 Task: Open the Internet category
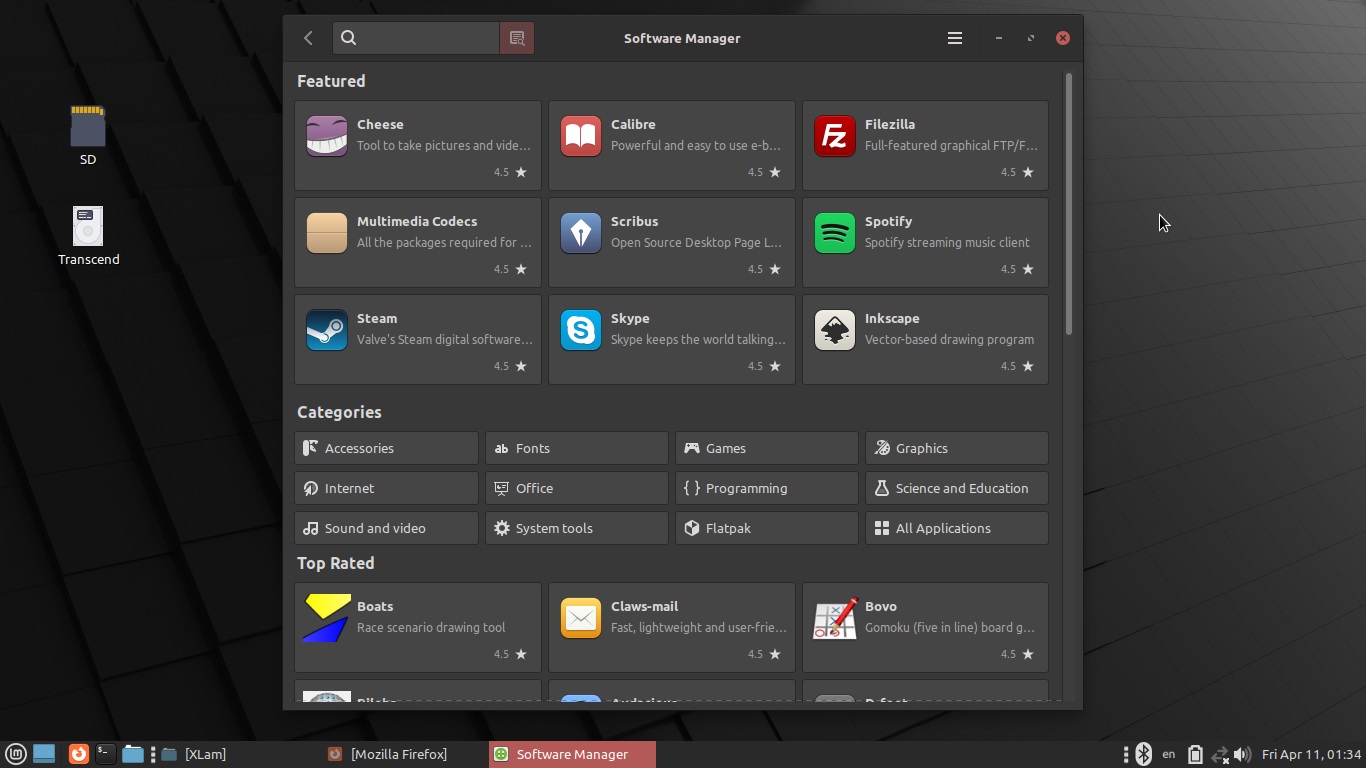(386, 488)
